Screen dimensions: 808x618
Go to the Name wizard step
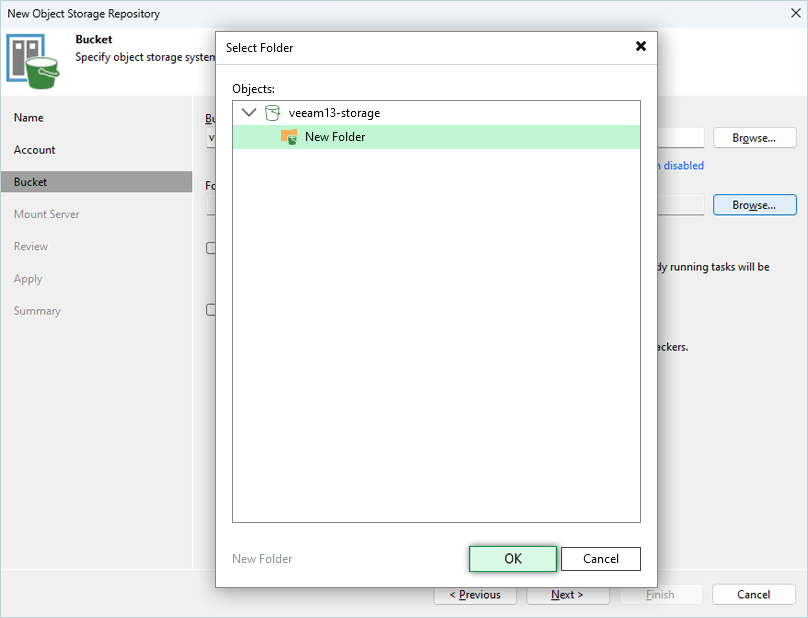tap(29, 118)
